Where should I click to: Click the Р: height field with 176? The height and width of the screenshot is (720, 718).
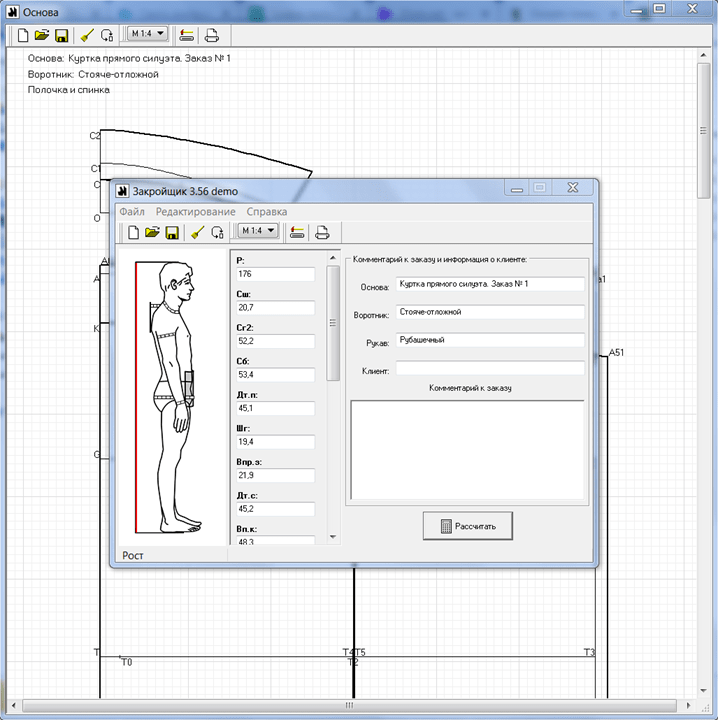275,274
